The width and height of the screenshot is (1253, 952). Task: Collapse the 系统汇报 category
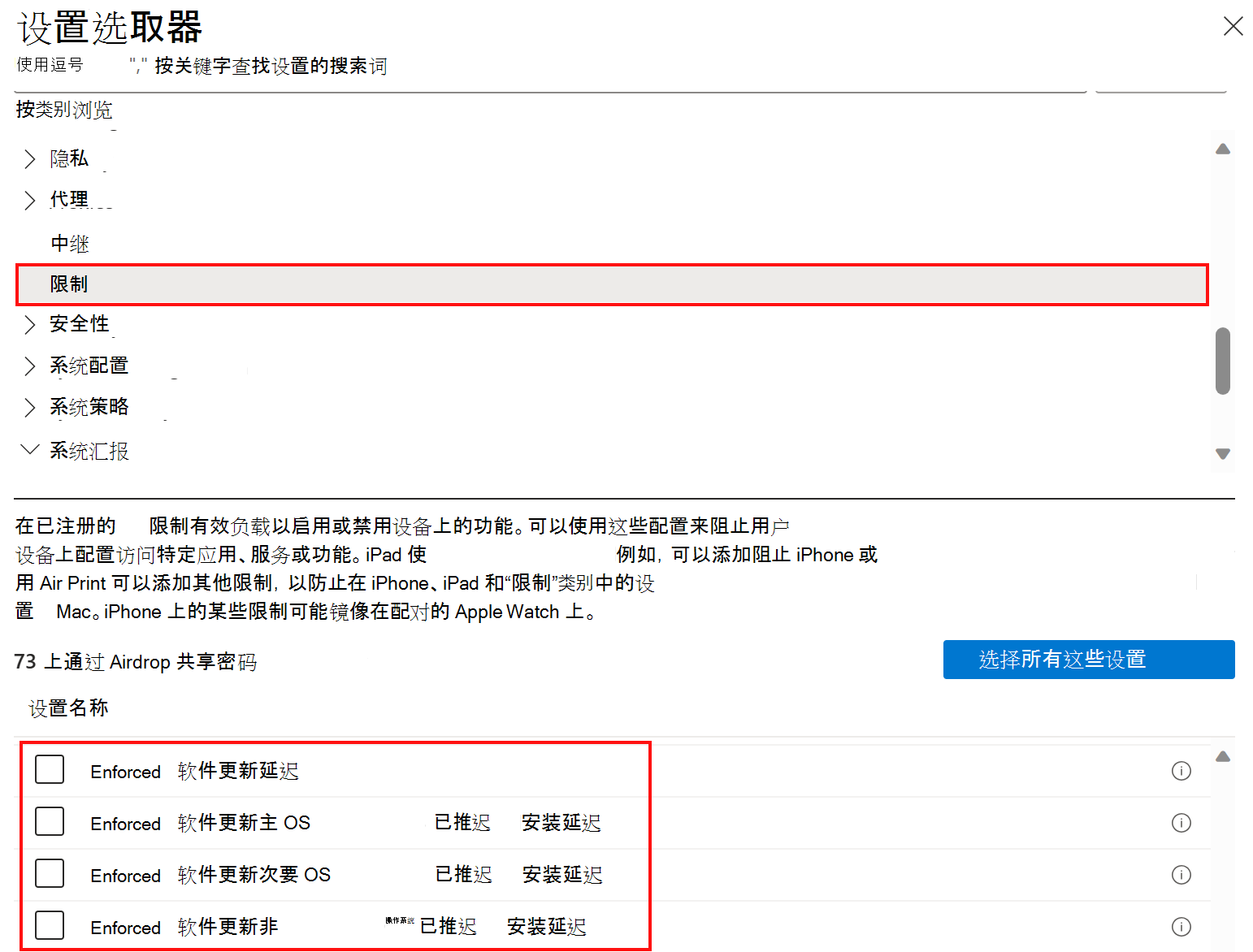tap(30, 449)
